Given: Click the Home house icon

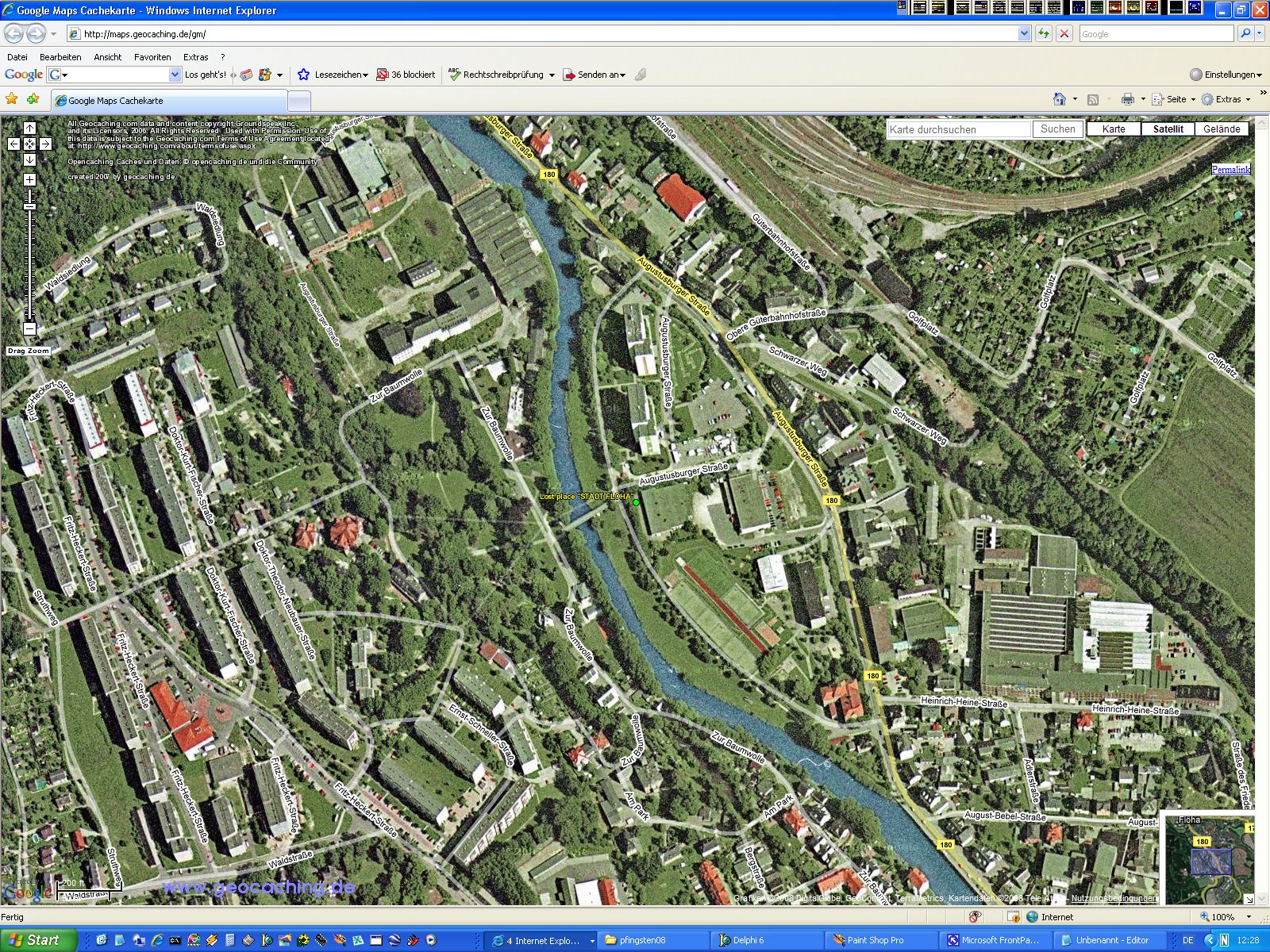Looking at the screenshot, I should (x=1059, y=99).
